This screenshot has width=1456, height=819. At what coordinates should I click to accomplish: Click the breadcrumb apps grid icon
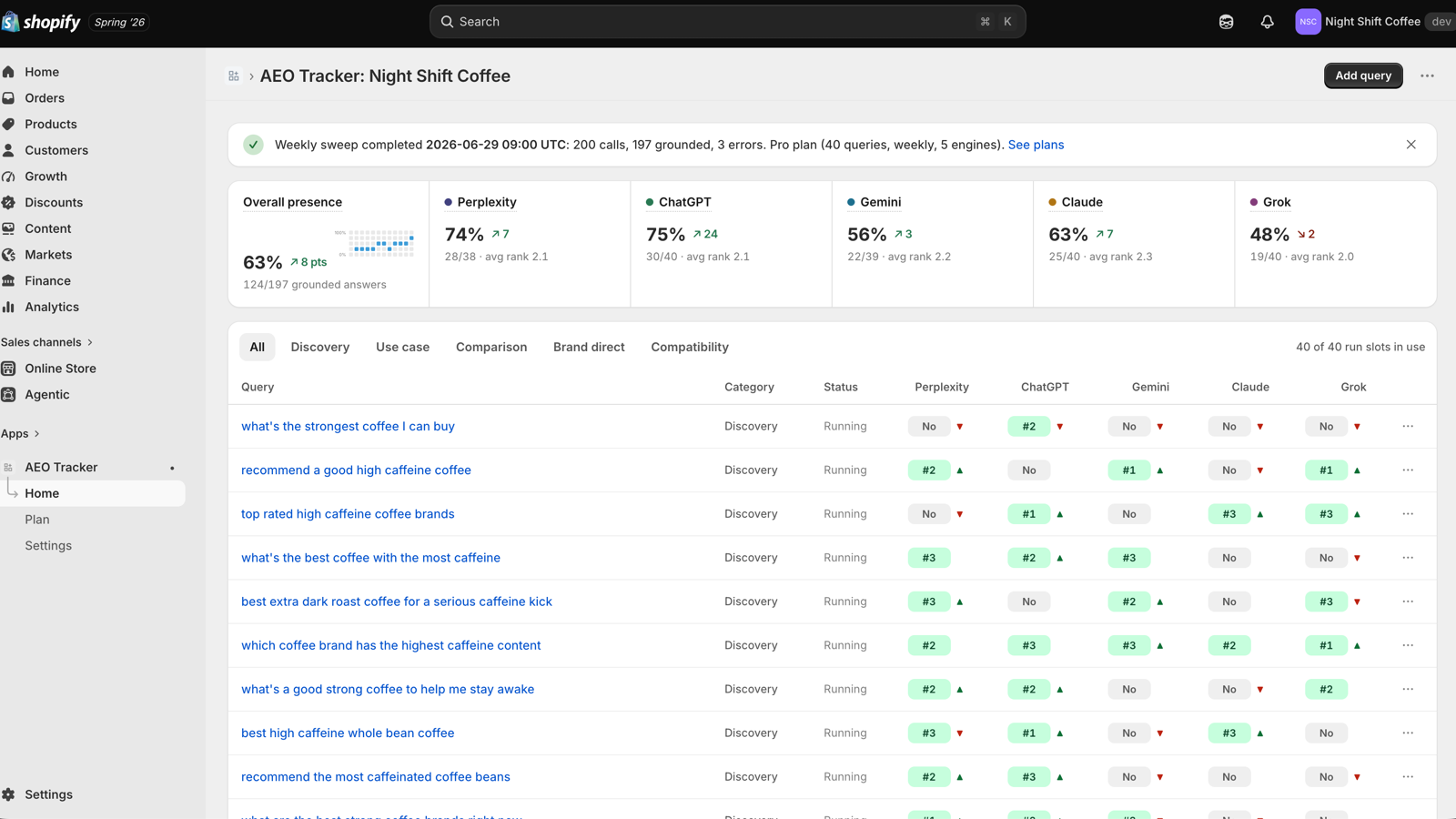(x=234, y=76)
